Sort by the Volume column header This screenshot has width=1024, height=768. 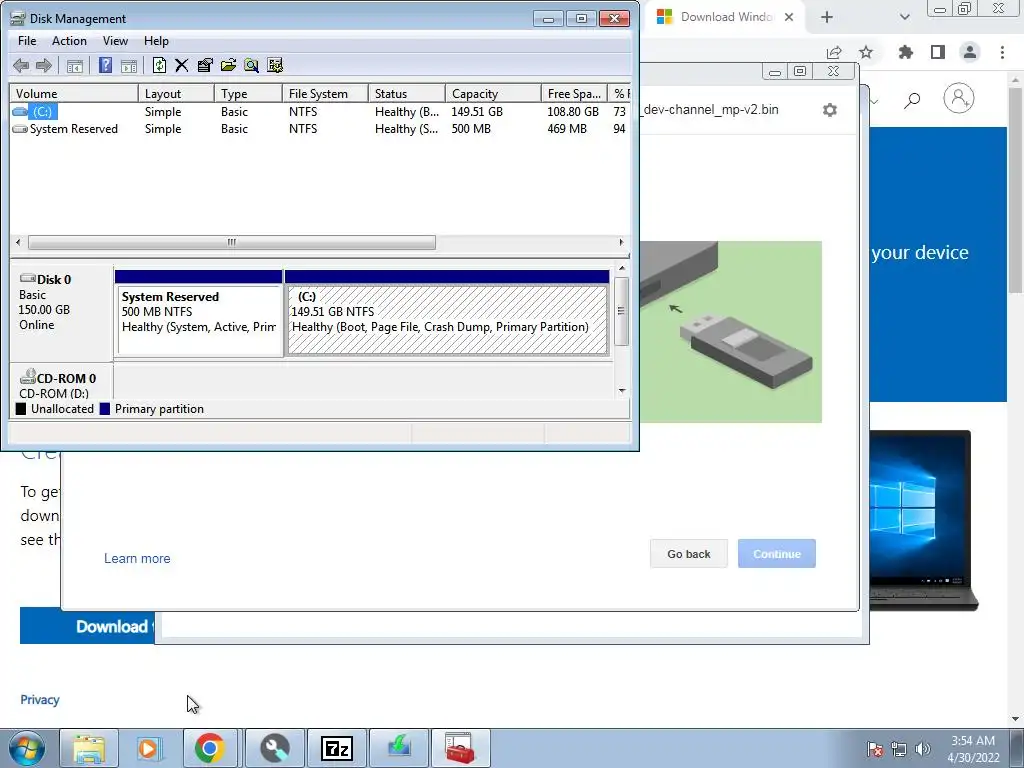[x=74, y=93]
